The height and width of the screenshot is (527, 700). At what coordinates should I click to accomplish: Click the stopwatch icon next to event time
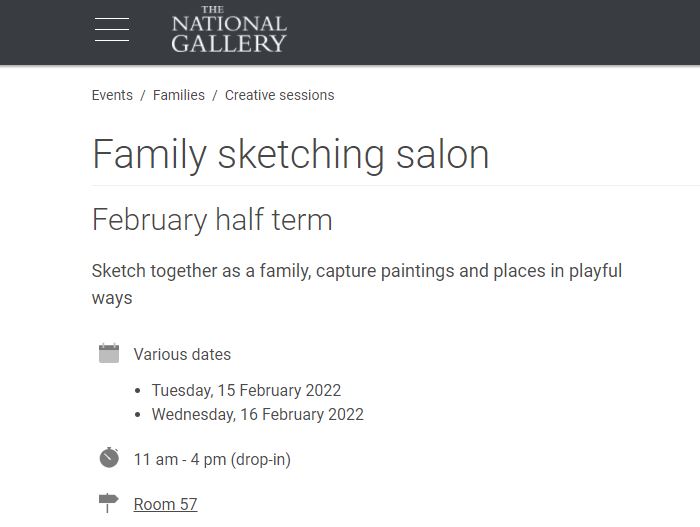click(109, 458)
